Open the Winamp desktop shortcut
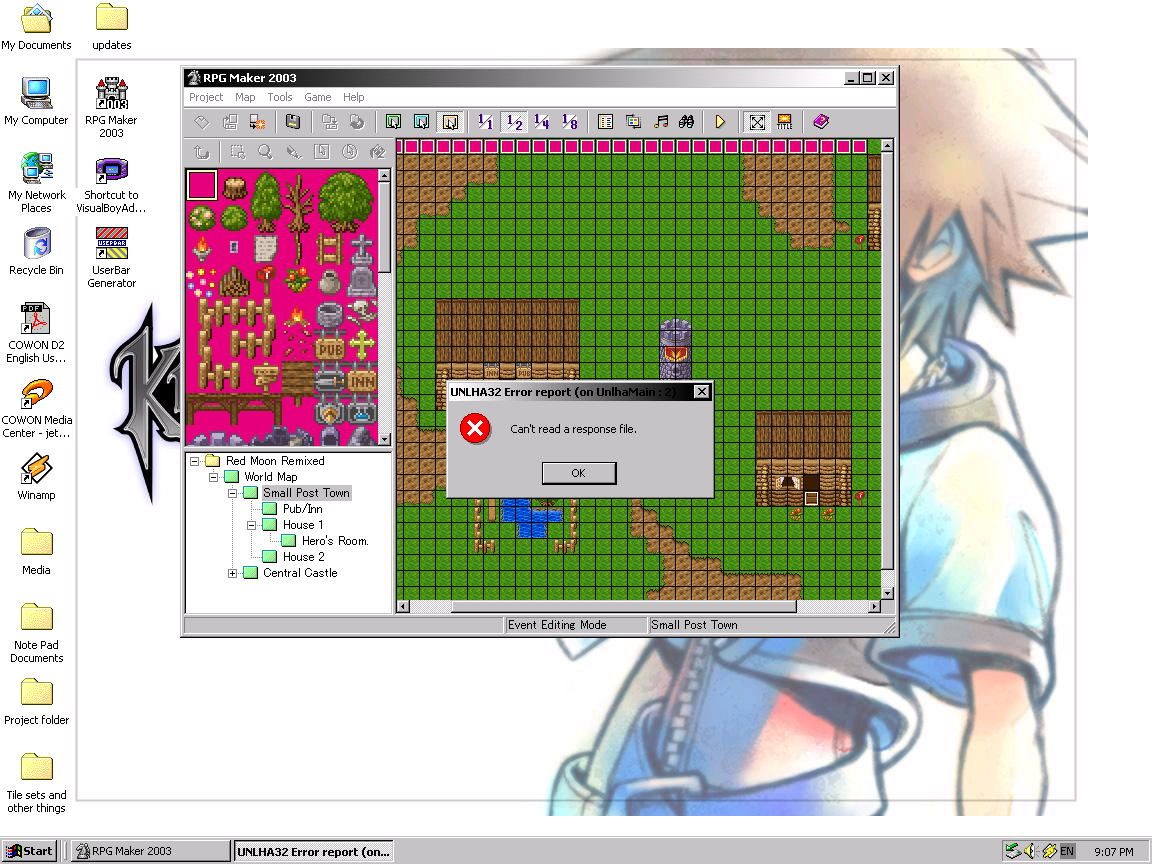Image resolution: width=1152 pixels, height=864 pixels. coord(36,477)
